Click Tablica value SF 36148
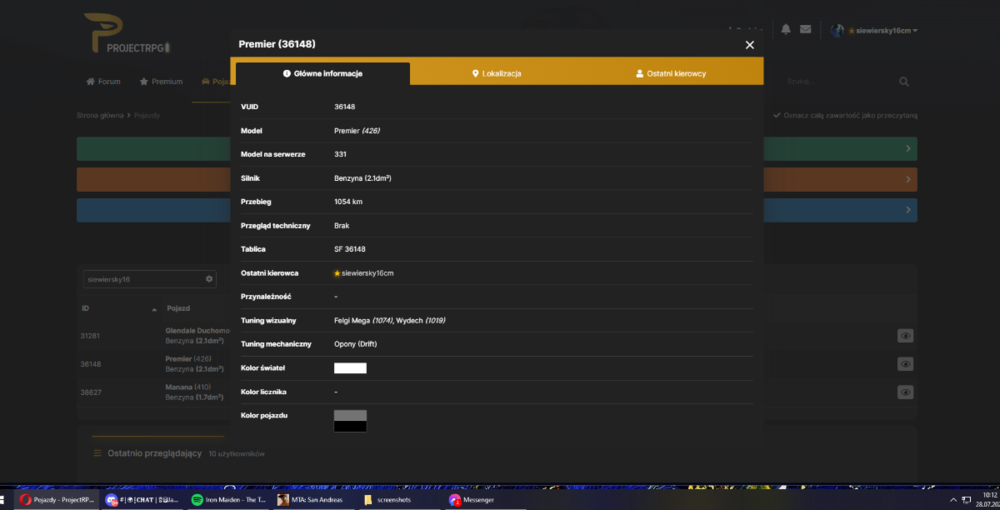Screen dimensions: 1000x510 click(x=349, y=249)
